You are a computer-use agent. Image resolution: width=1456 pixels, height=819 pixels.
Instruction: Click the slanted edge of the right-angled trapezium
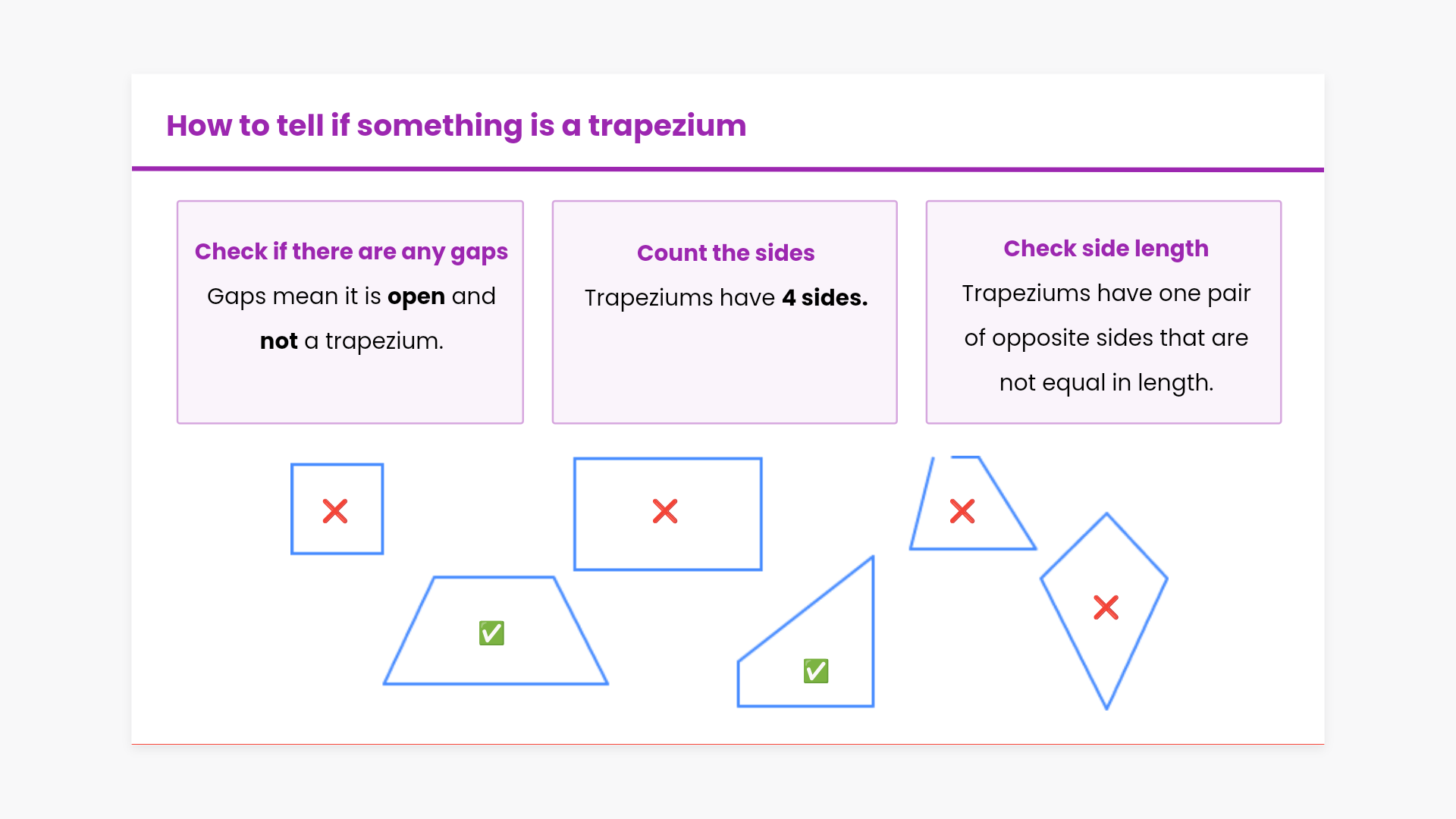point(806,608)
